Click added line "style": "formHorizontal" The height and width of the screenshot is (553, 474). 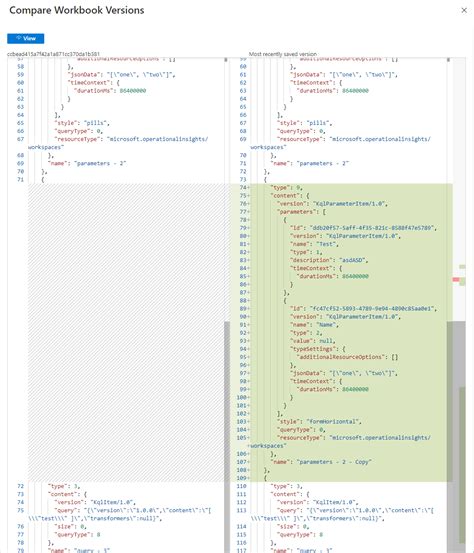point(319,421)
